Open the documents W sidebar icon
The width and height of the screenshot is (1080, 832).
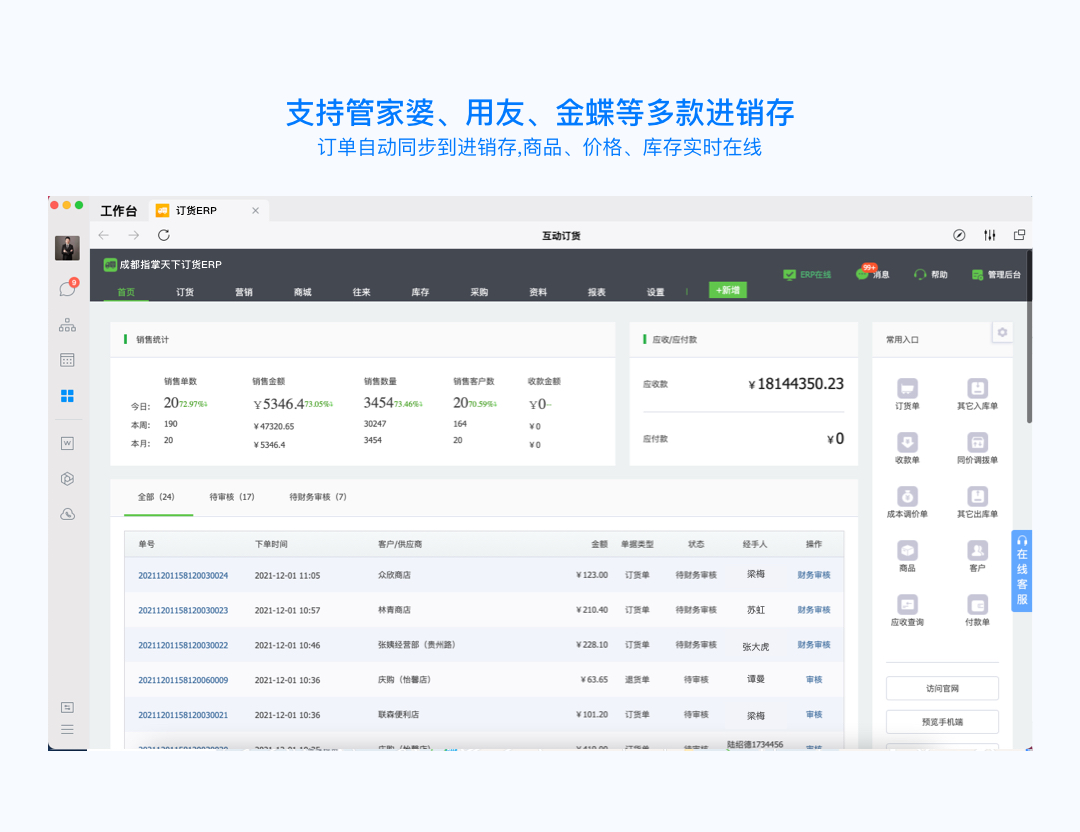[x=68, y=443]
